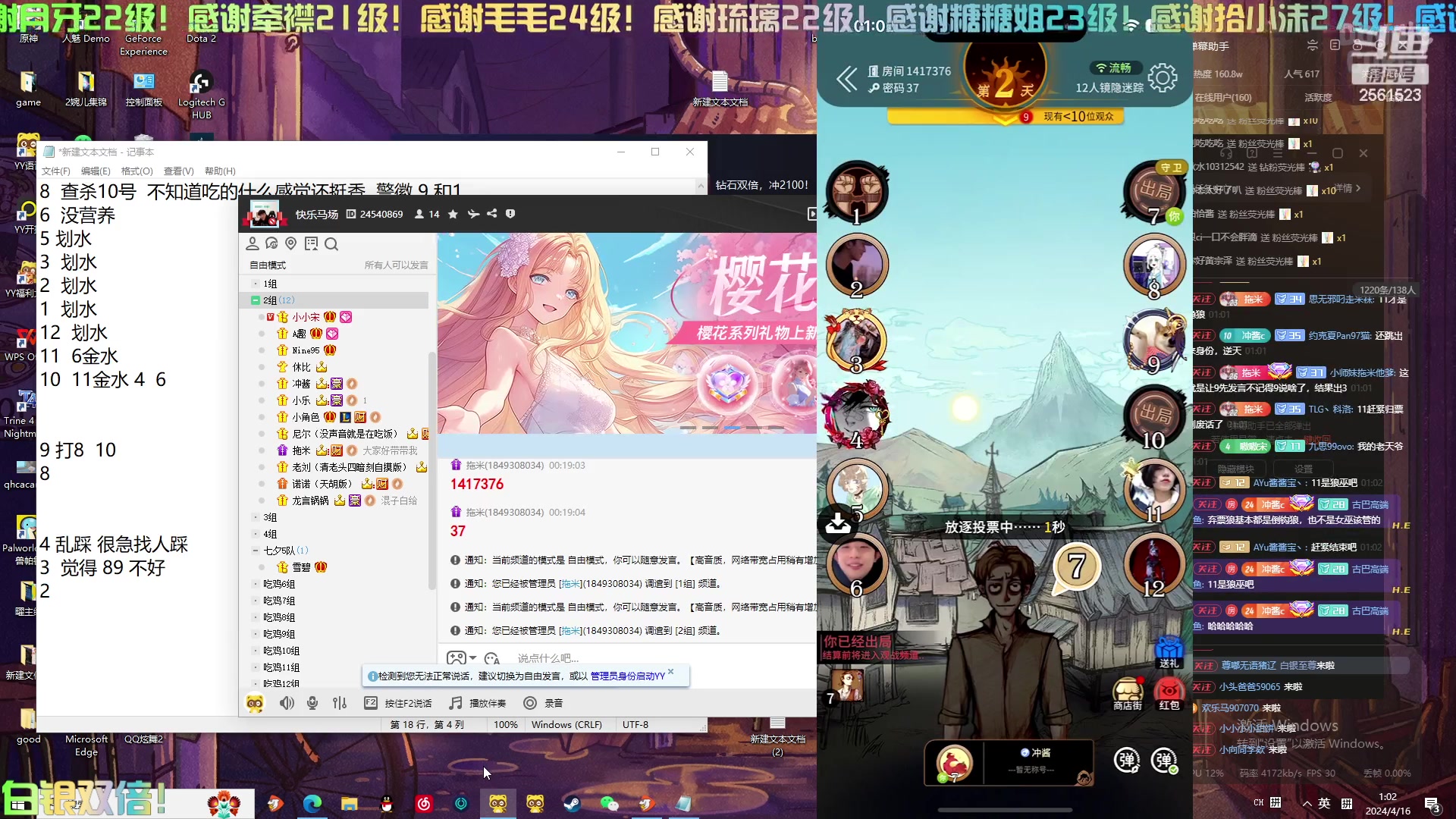Open the 格式(O) menu in Notepad
This screenshot has height=819, width=1456.
pyautogui.click(x=136, y=171)
